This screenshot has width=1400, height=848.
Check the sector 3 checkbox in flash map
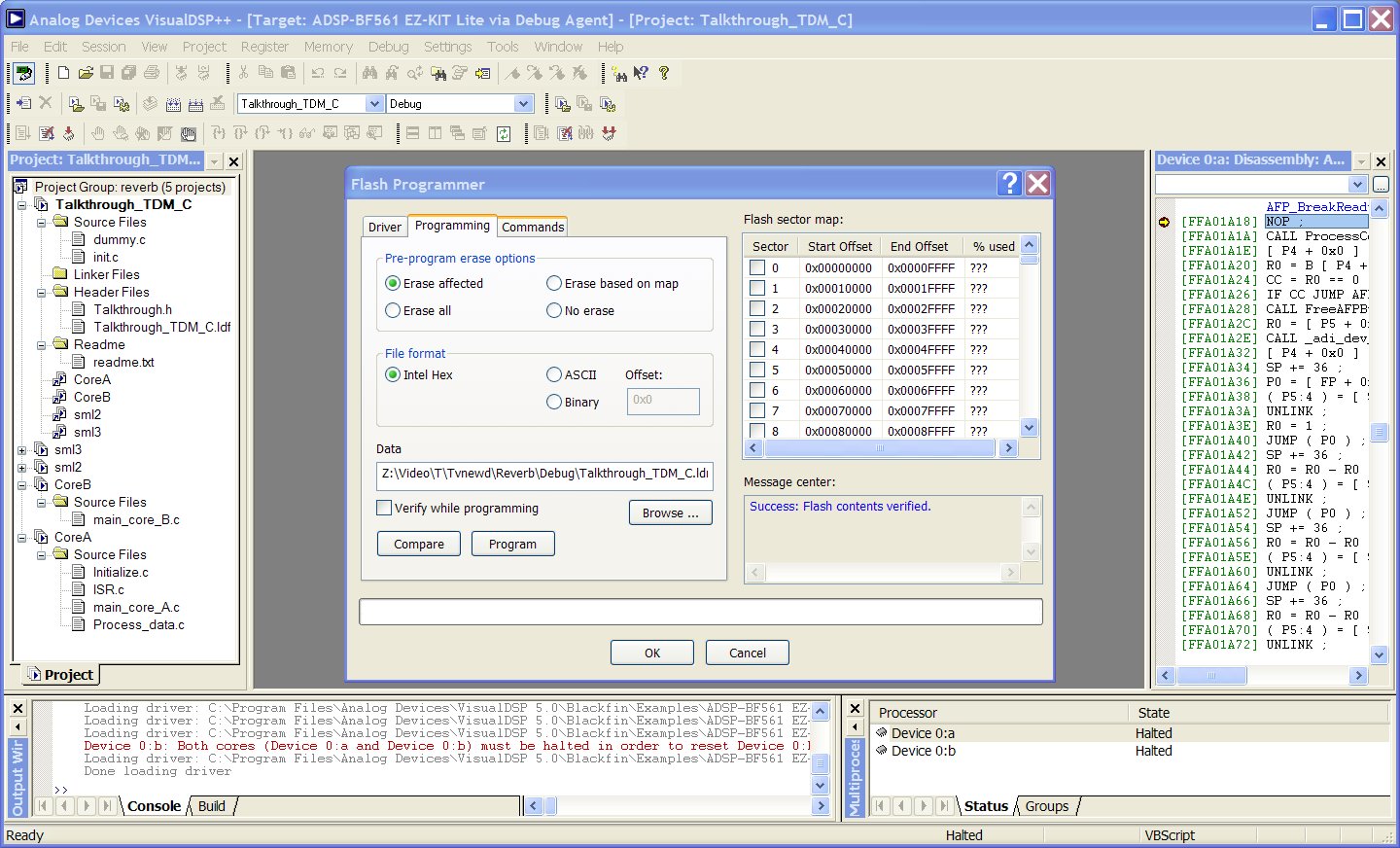click(757, 329)
